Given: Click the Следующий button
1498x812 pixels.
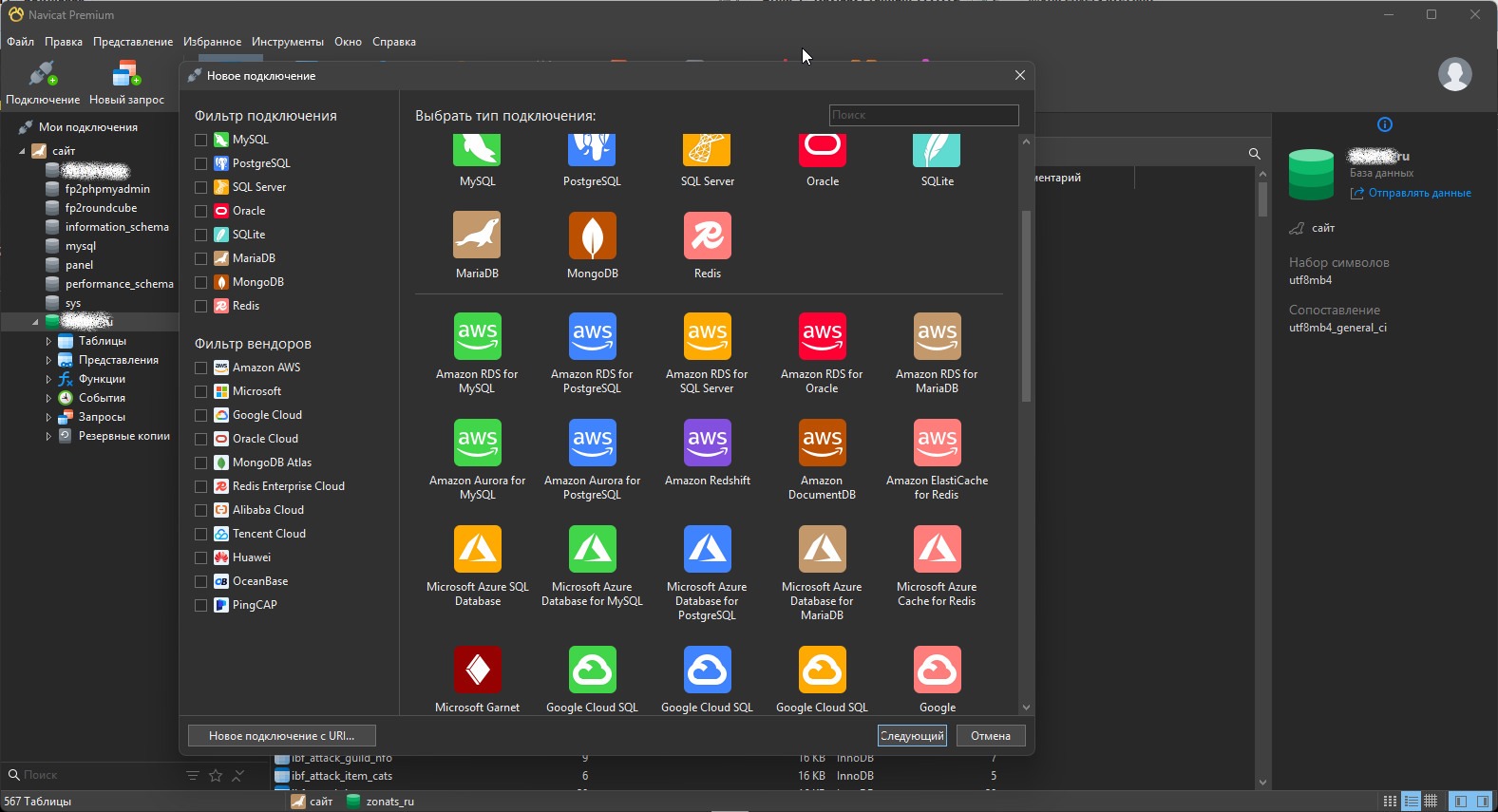Looking at the screenshot, I should pos(912,736).
